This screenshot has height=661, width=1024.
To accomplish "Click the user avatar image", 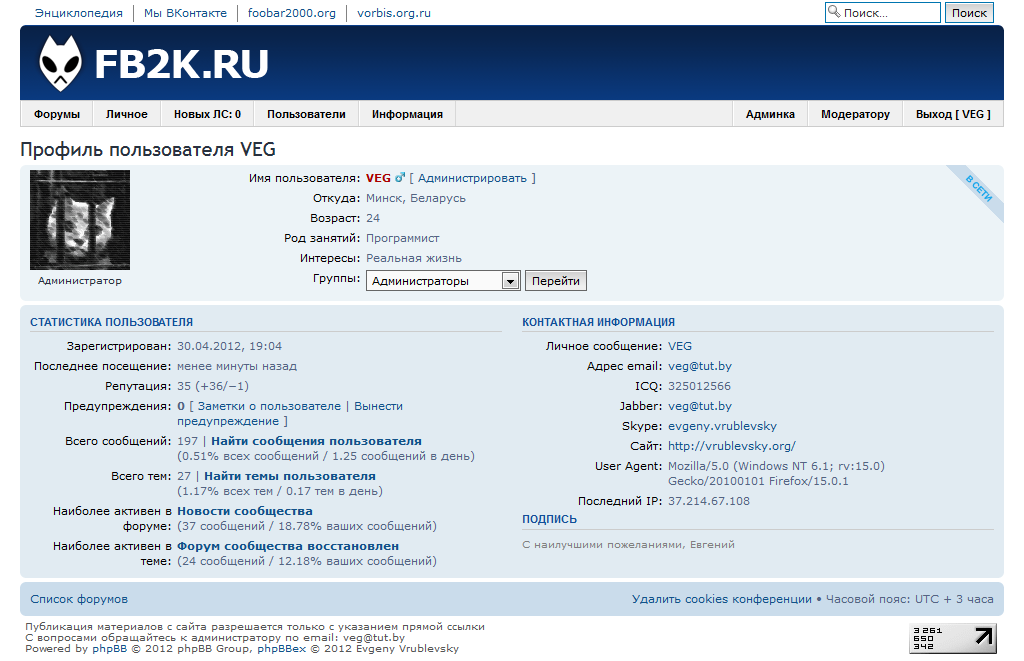I will [x=80, y=220].
